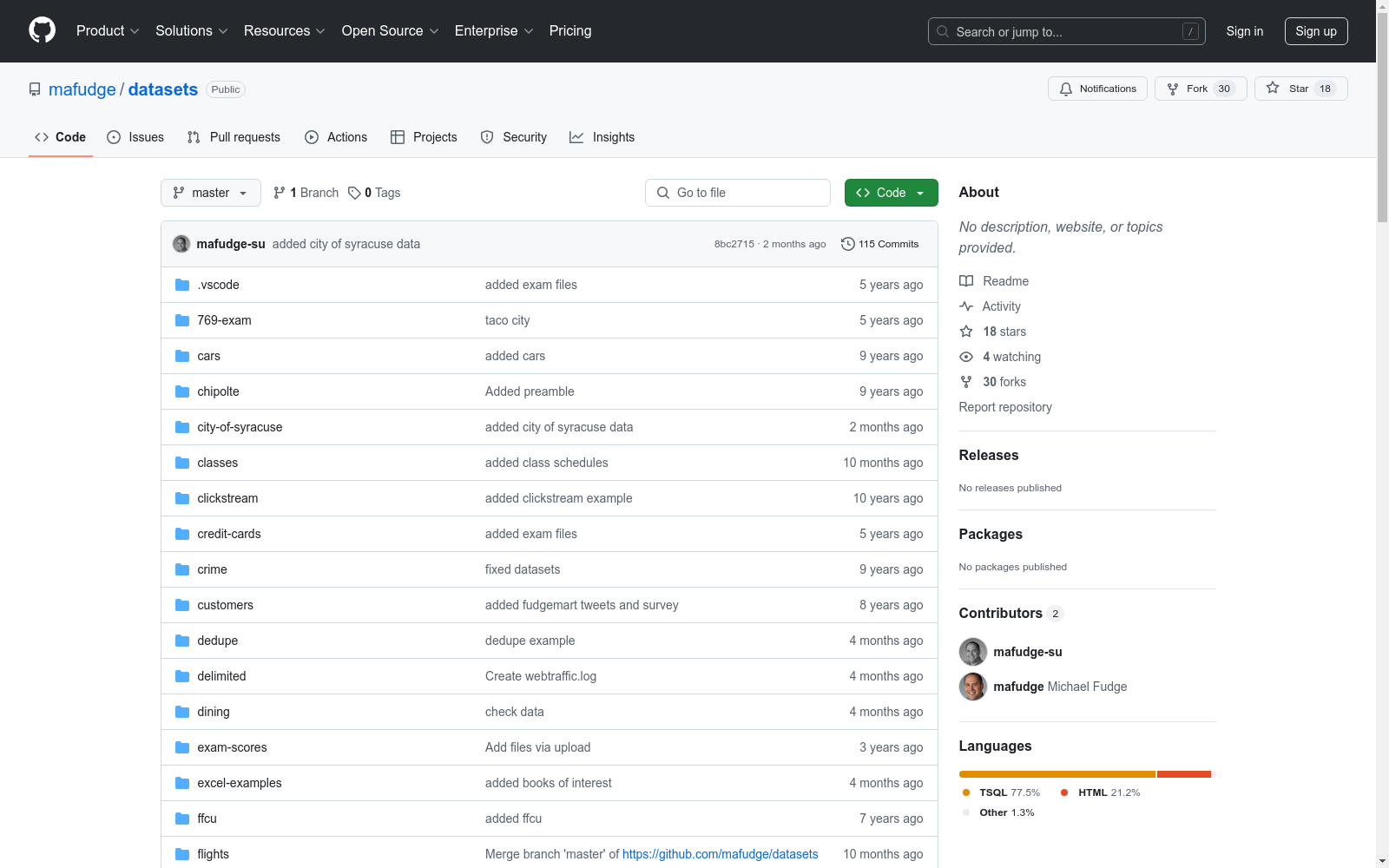Click the HTML red language bar

pos(1184,774)
